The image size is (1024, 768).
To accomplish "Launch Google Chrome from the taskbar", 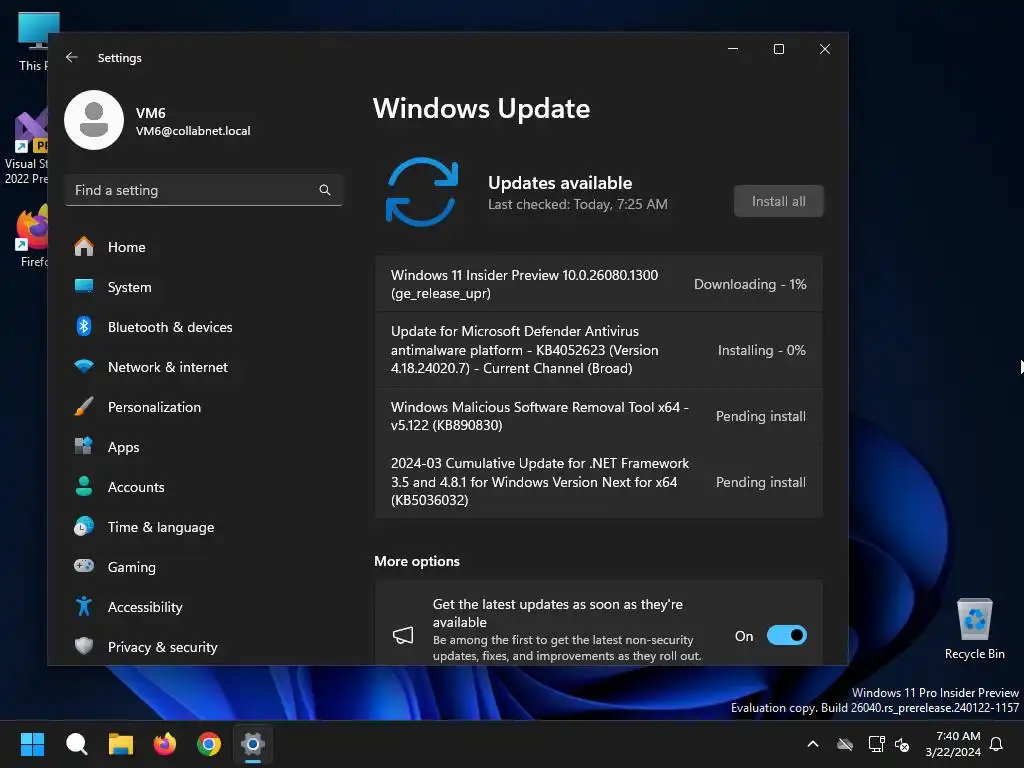I will click(209, 744).
